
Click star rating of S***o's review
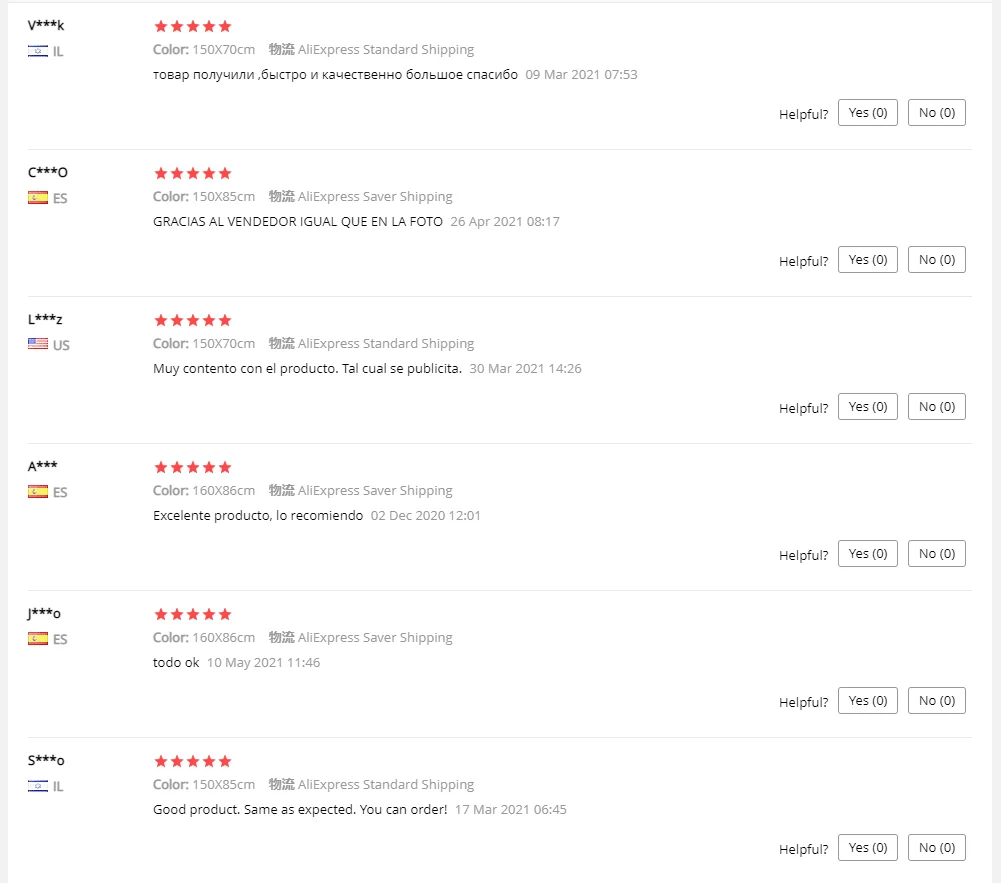pyautogui.click(x=193, y=761)
